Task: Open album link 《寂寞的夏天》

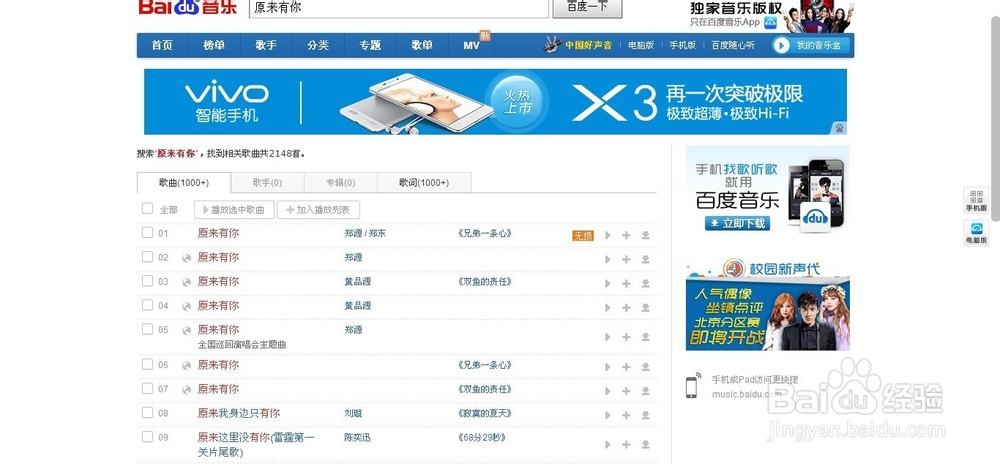Action: [x=485, y=414]
